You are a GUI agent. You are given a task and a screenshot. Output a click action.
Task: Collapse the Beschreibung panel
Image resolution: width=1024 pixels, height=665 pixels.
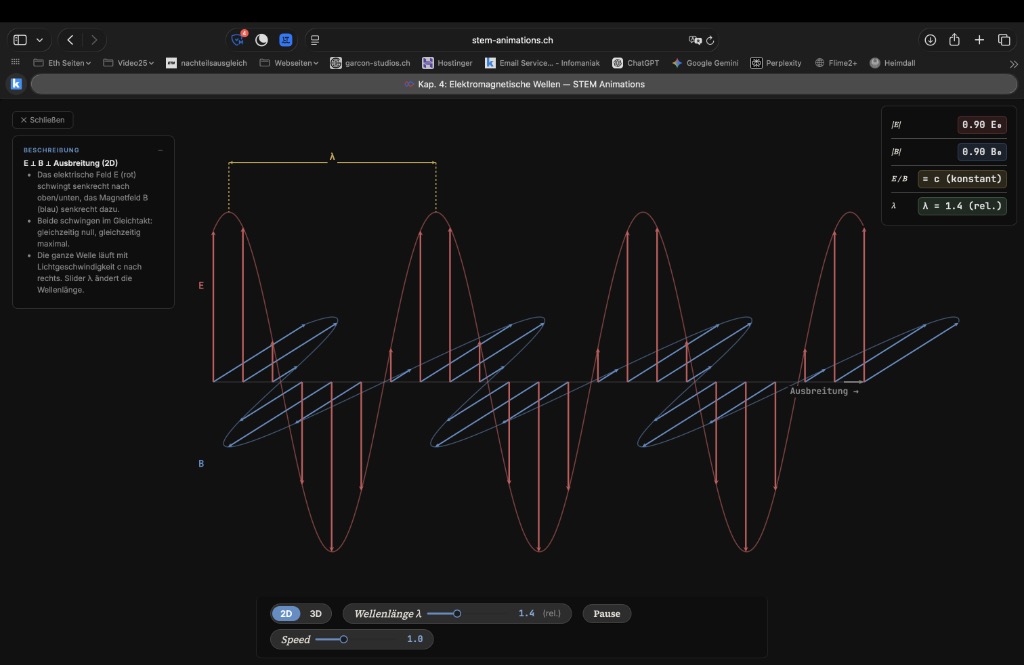tap(160, 150)
